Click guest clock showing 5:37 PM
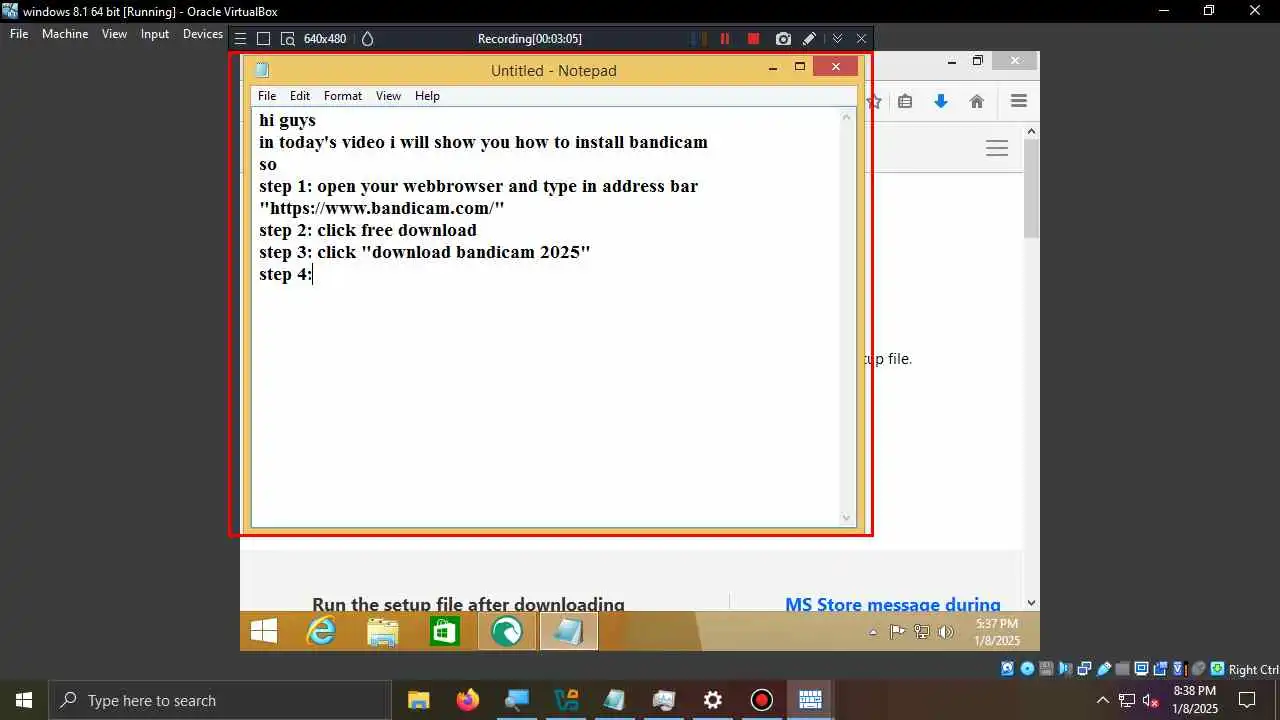 tap(996, 631)
